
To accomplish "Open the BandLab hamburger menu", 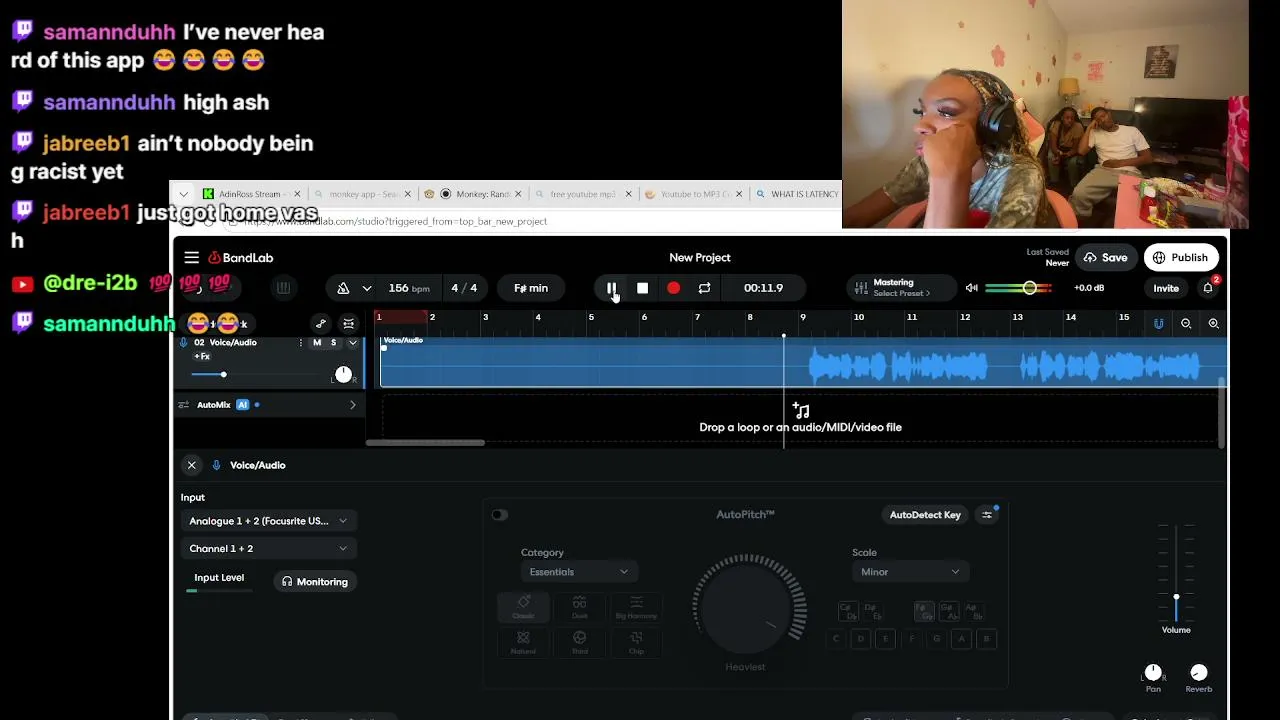I will point(191,257).
